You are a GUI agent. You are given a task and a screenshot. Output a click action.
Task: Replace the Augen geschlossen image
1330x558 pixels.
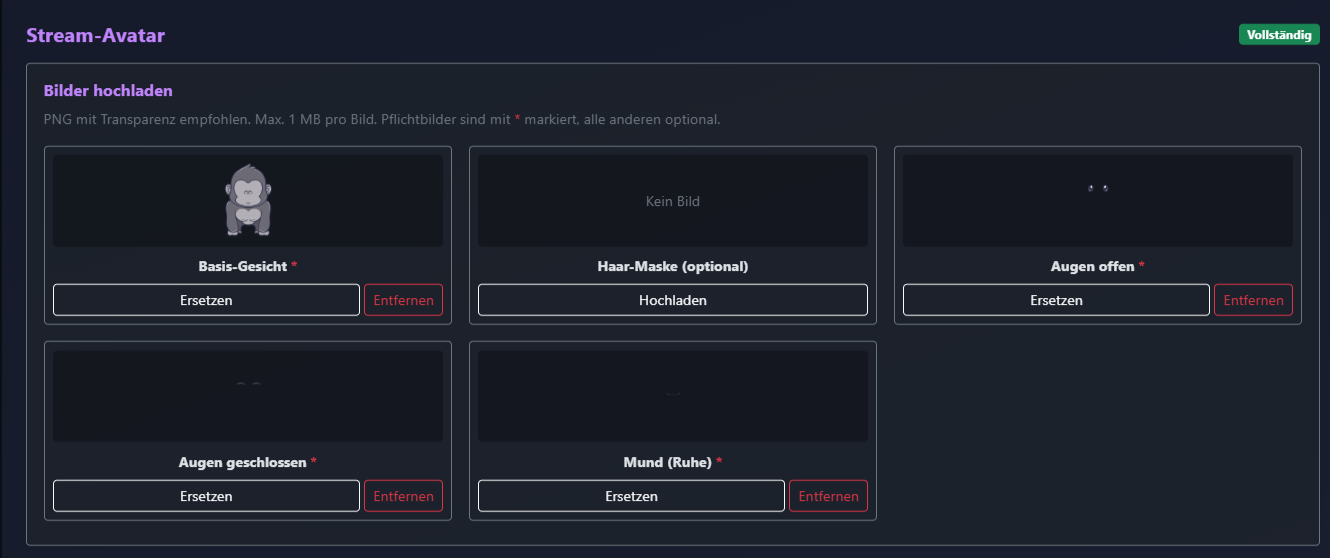tap(206, 496)
